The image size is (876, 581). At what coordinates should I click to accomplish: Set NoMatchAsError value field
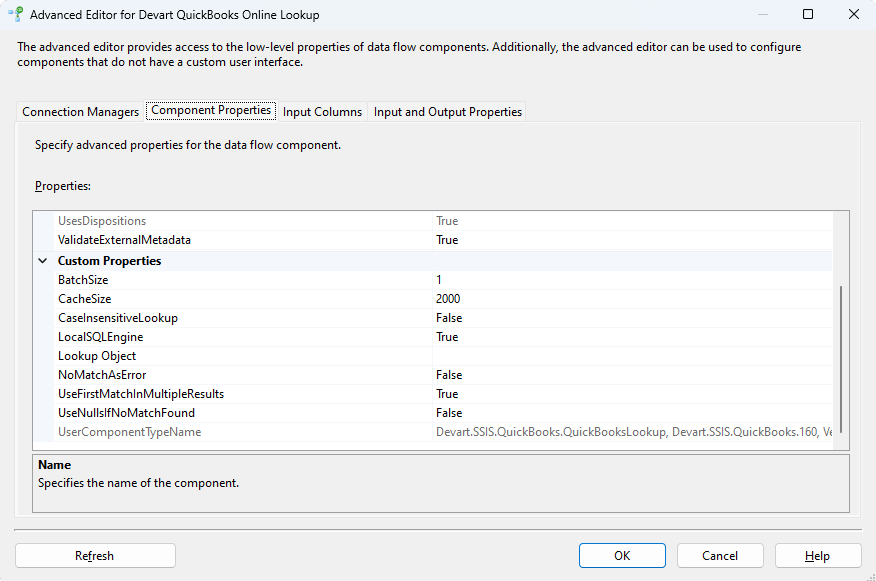pyautogui.click(x=630, y=375)
